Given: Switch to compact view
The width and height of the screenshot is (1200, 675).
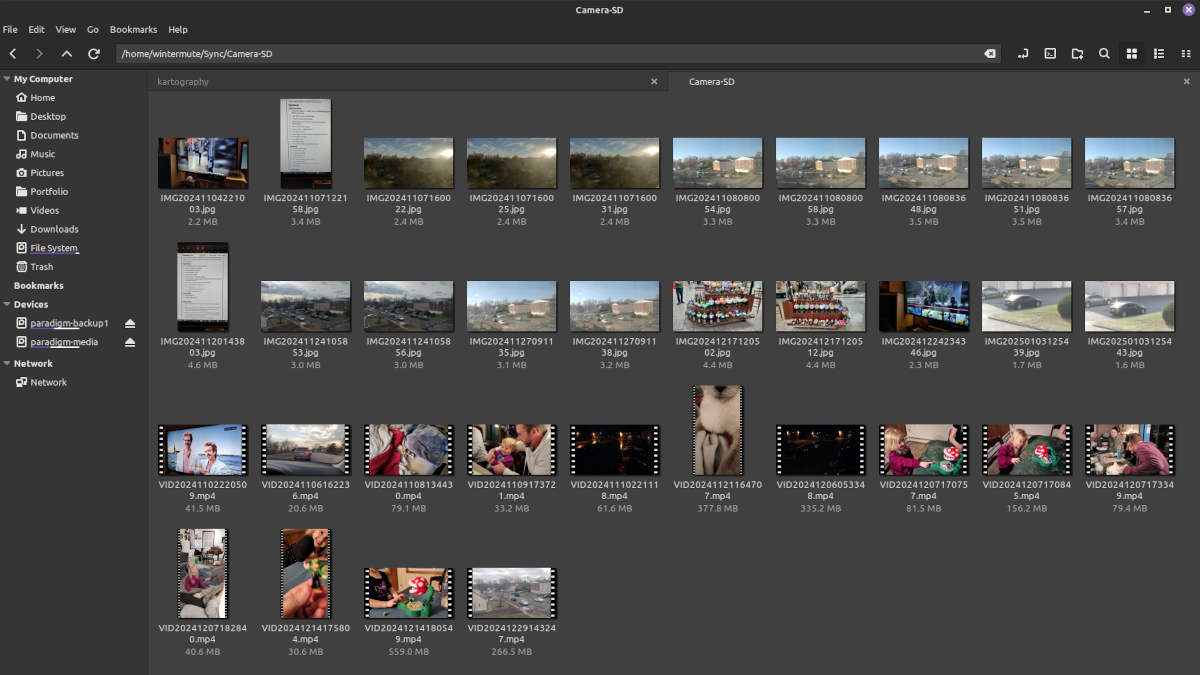Looking at the screenshot, I should [1185, 54].
